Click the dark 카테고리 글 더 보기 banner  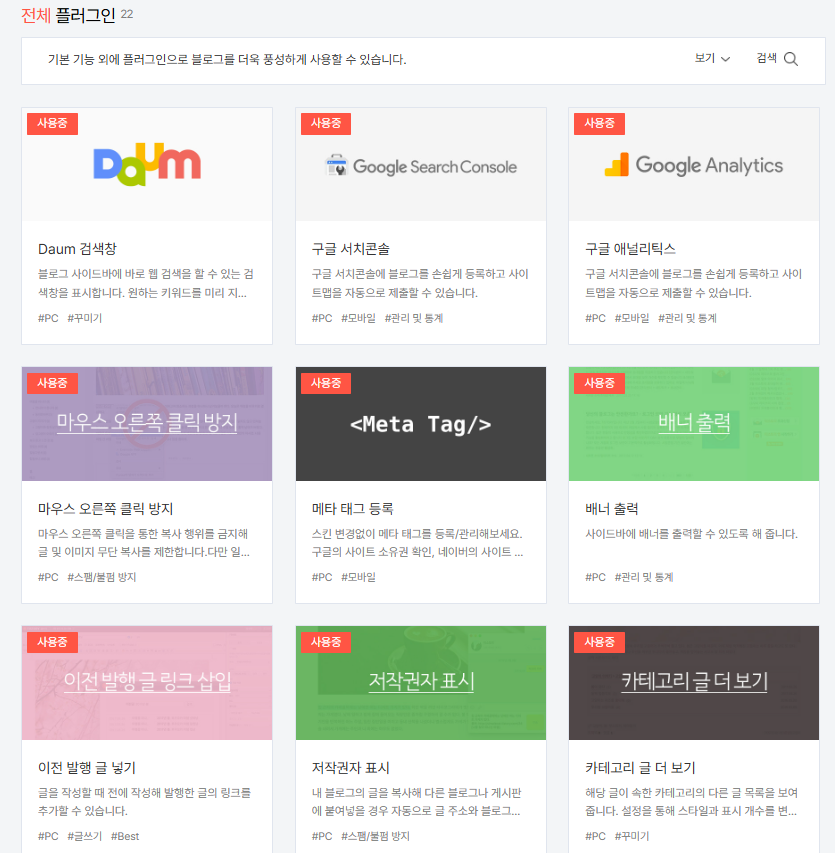[x=694, y=683]
